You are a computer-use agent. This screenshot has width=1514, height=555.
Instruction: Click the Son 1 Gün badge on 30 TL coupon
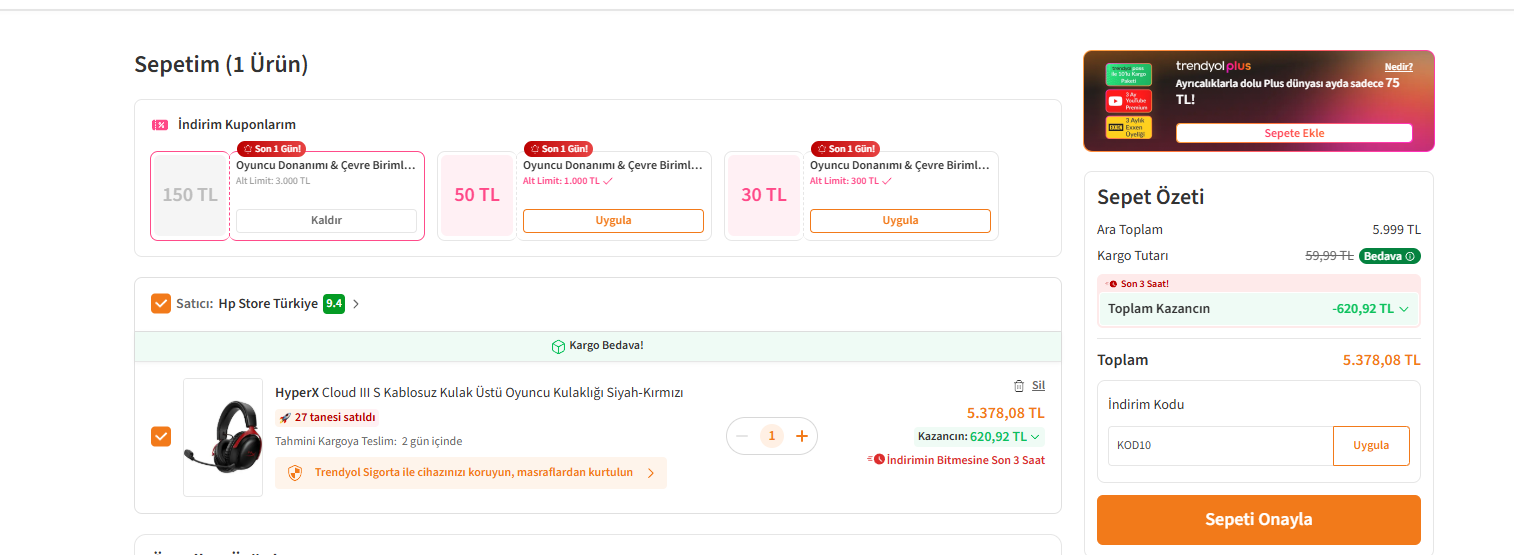[x=845, y=148]
